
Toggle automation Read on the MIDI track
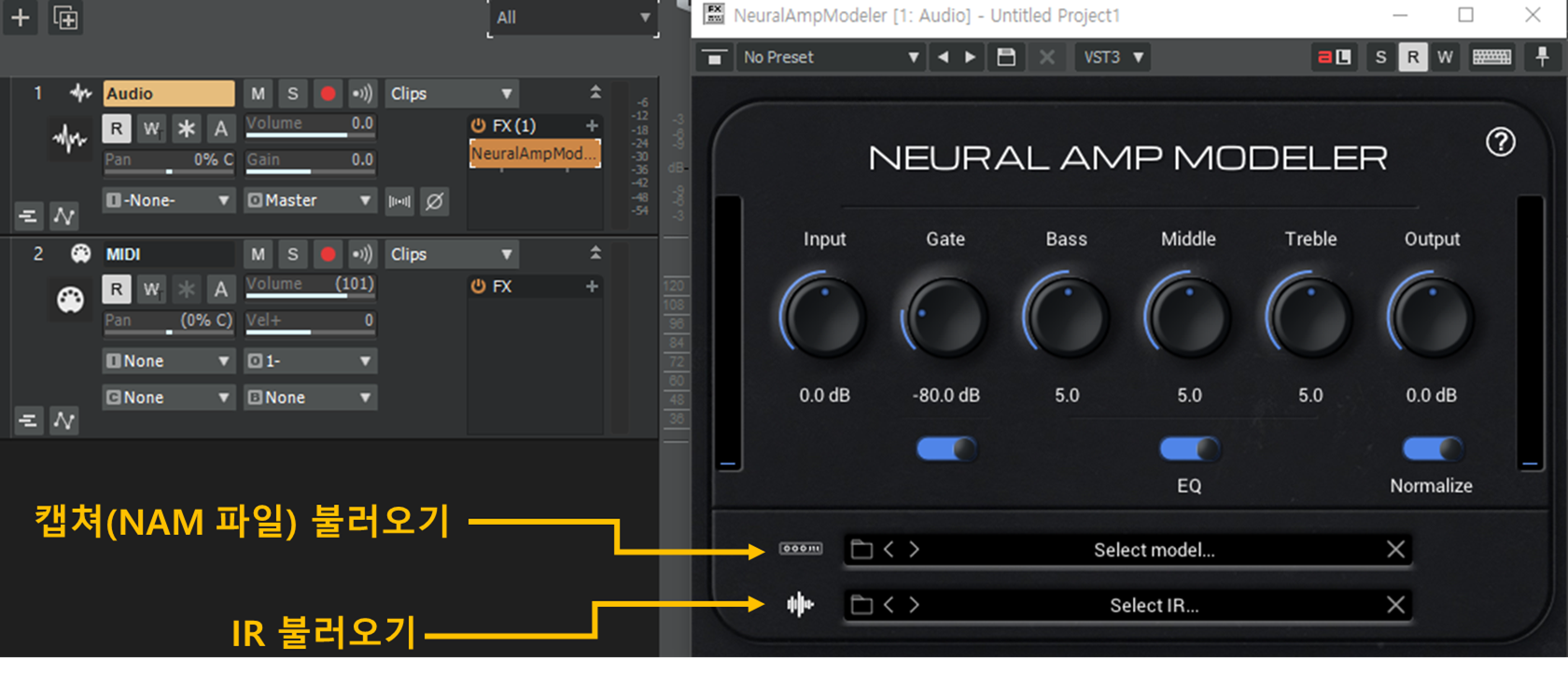coord(116,289)
